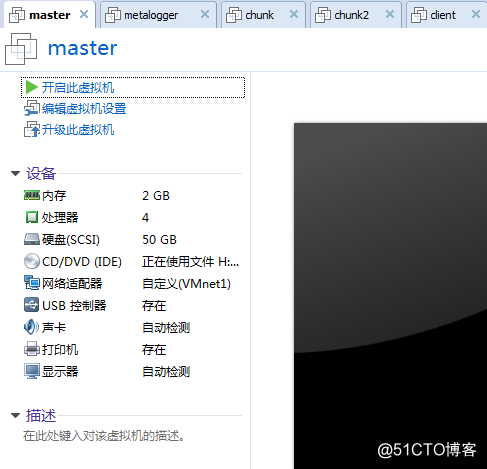Click the VM icon on chunk2 tab
This screenshot has width=487, height=469.
click(x=323, y=15)
